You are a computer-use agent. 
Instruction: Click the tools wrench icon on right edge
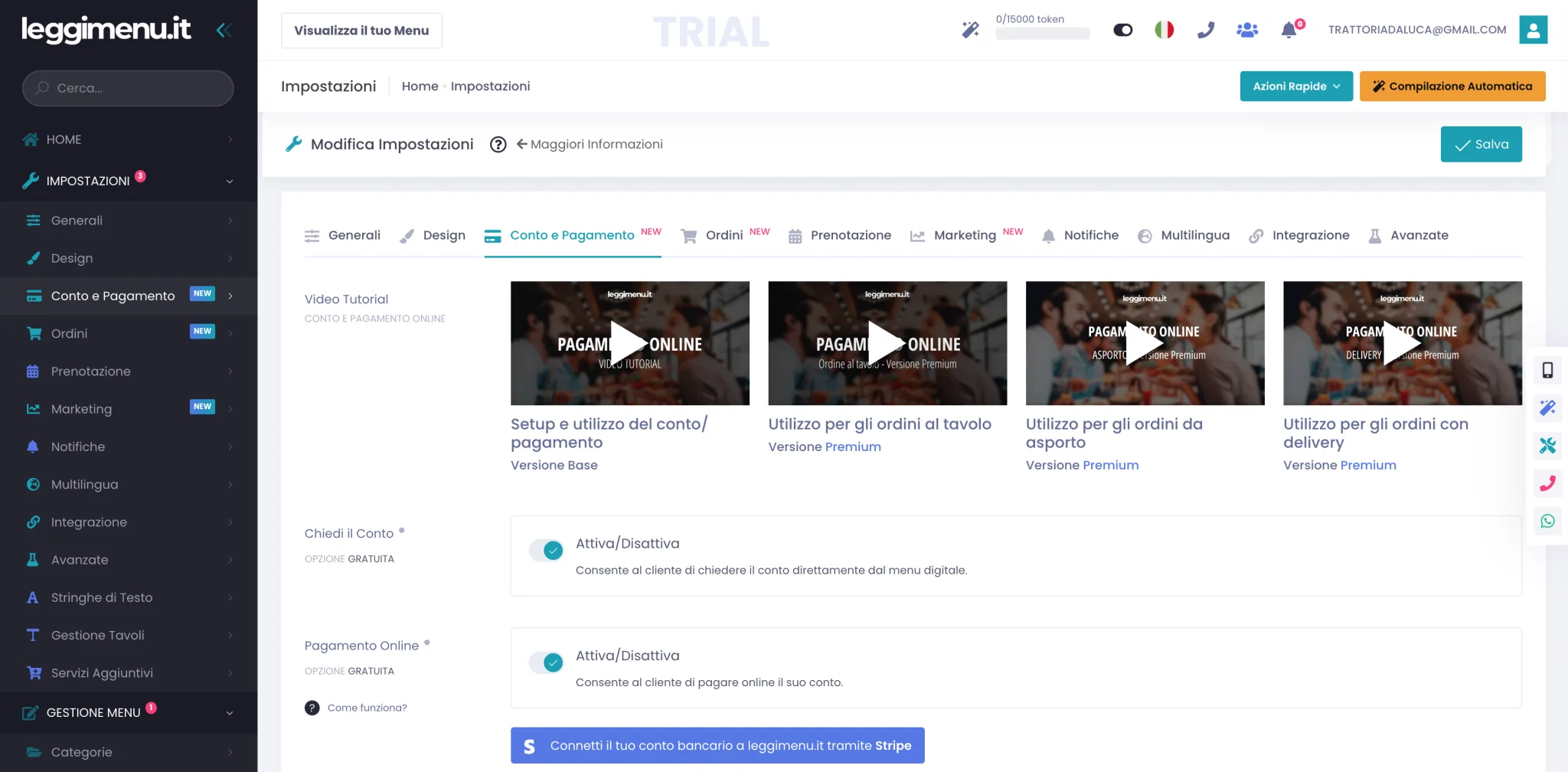coord(1547,446)
